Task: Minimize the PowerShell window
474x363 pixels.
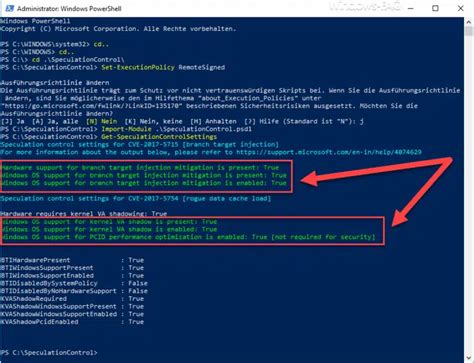Action: [x=411, y=8]
